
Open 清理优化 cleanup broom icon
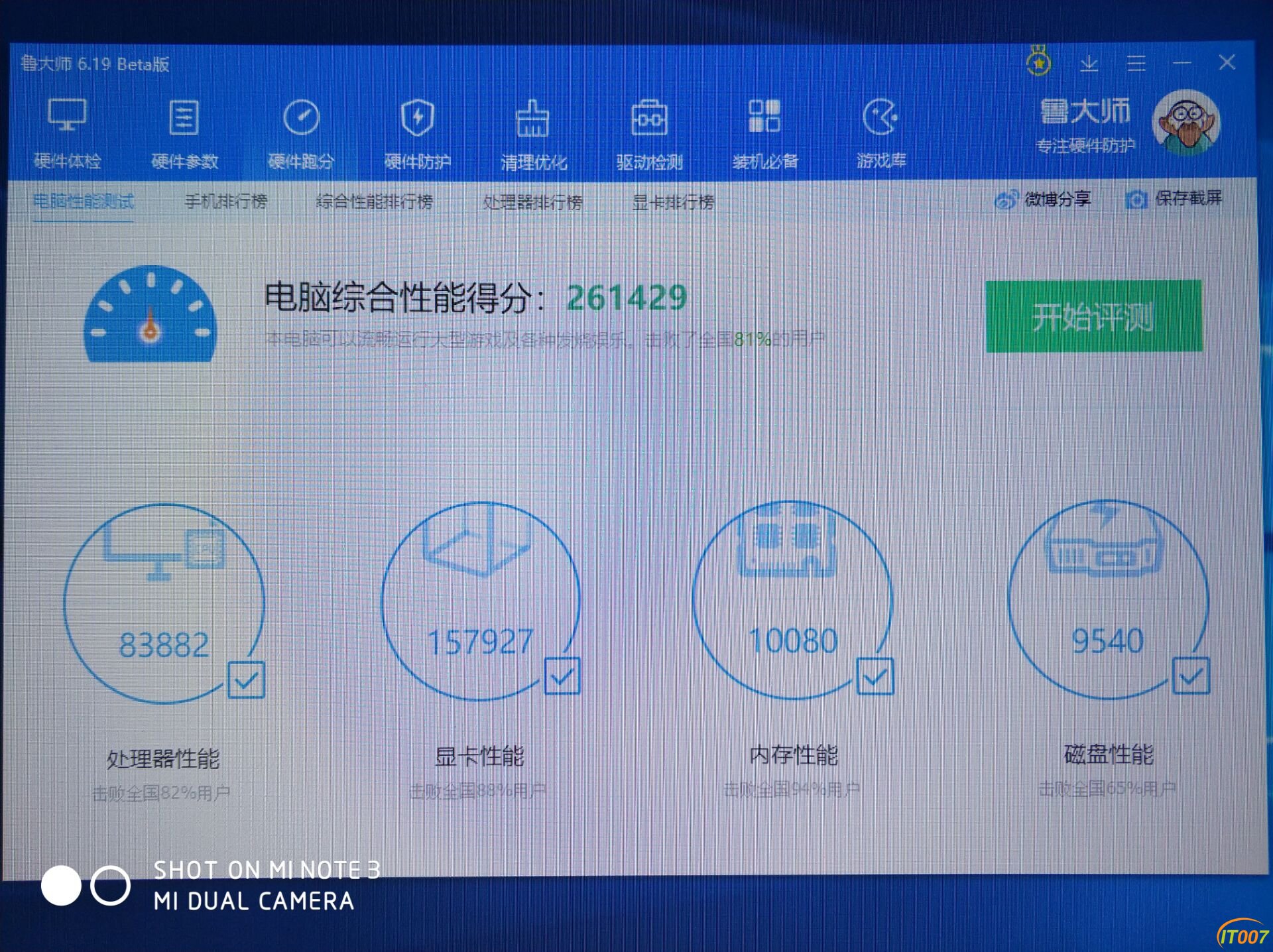coord(533,118)
